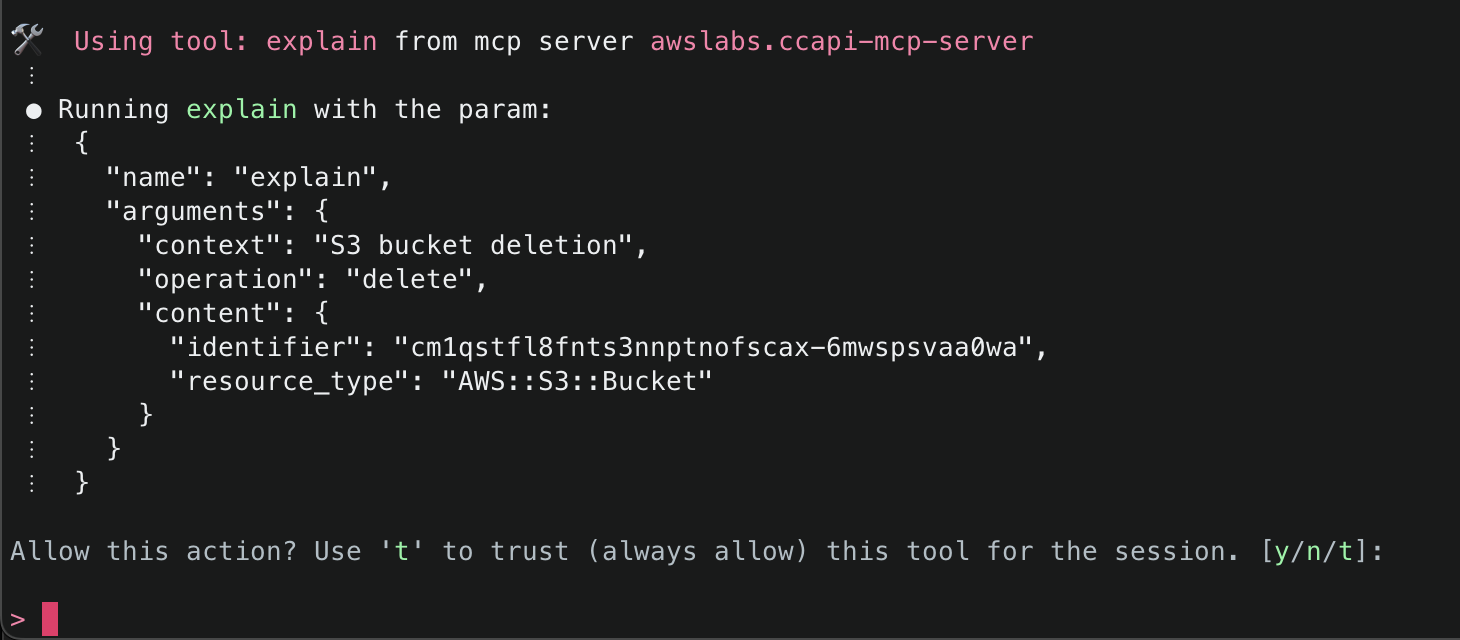Click the "AWS::S3::Bucket" resource type value
This screenshot has height=640, width=1460.
pyautogui.click(x=576, y=381)
